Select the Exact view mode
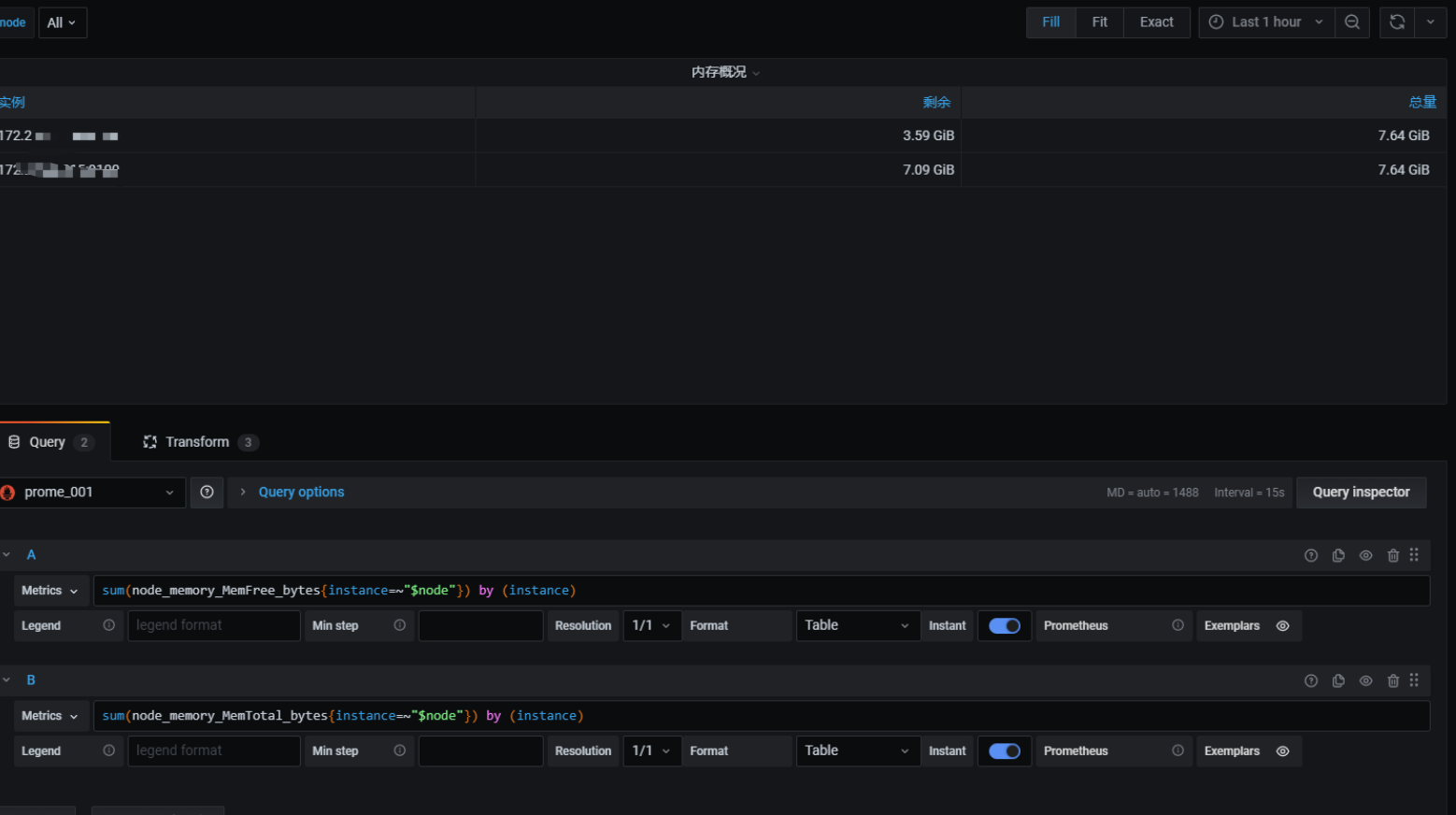The image size is (1456, 815). 1157,22
